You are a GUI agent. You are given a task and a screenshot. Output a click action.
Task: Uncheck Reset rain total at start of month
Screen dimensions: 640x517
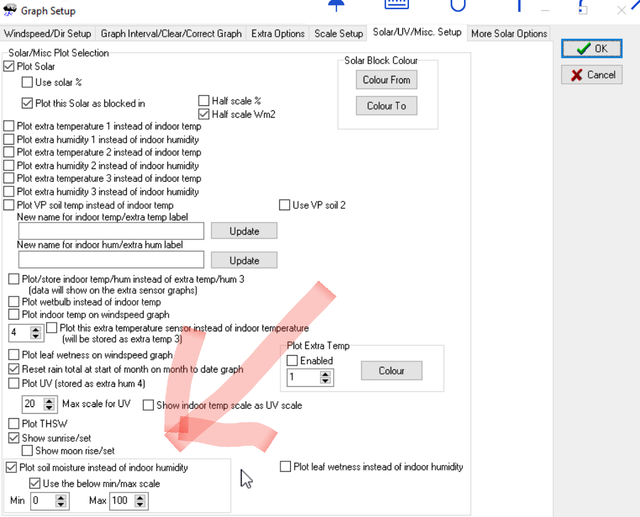[x=13, y=369]
